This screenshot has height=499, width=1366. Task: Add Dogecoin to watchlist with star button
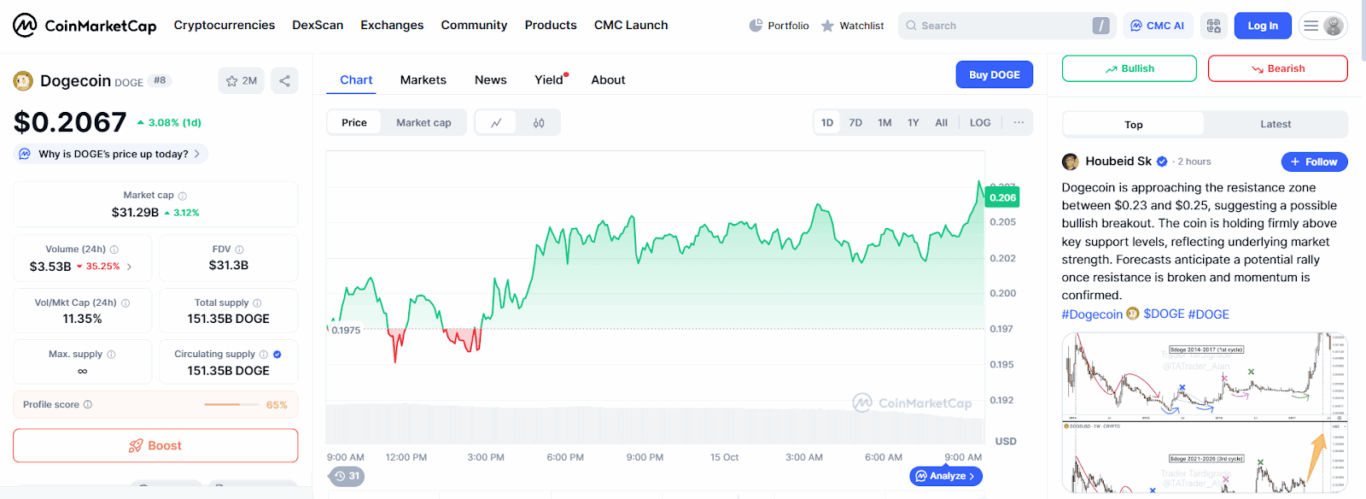[x=241, y=81]
